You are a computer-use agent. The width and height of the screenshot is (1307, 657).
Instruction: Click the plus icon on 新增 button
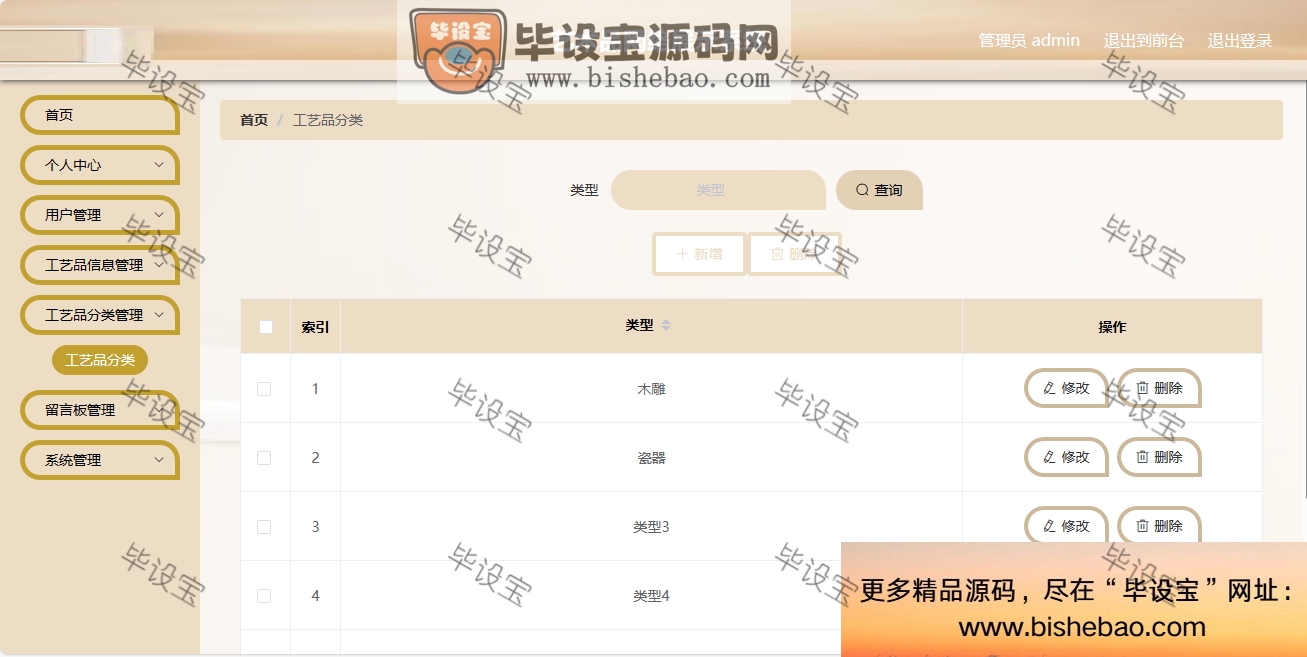[682, 254]
